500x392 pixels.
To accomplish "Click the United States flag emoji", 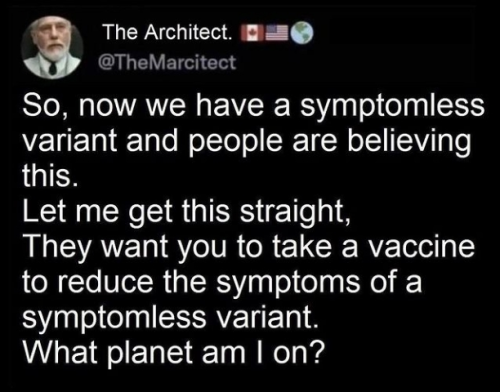I will click(277, 33).
